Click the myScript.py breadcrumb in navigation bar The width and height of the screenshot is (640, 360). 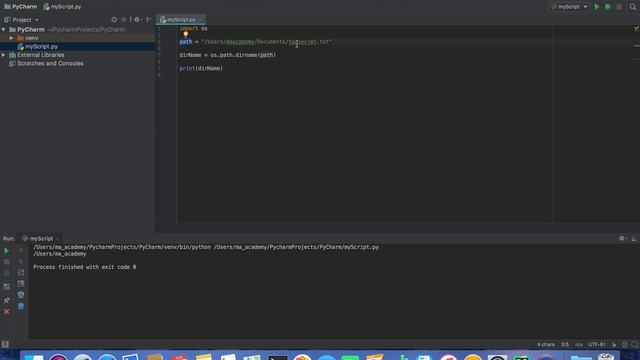tap(62, 7)
